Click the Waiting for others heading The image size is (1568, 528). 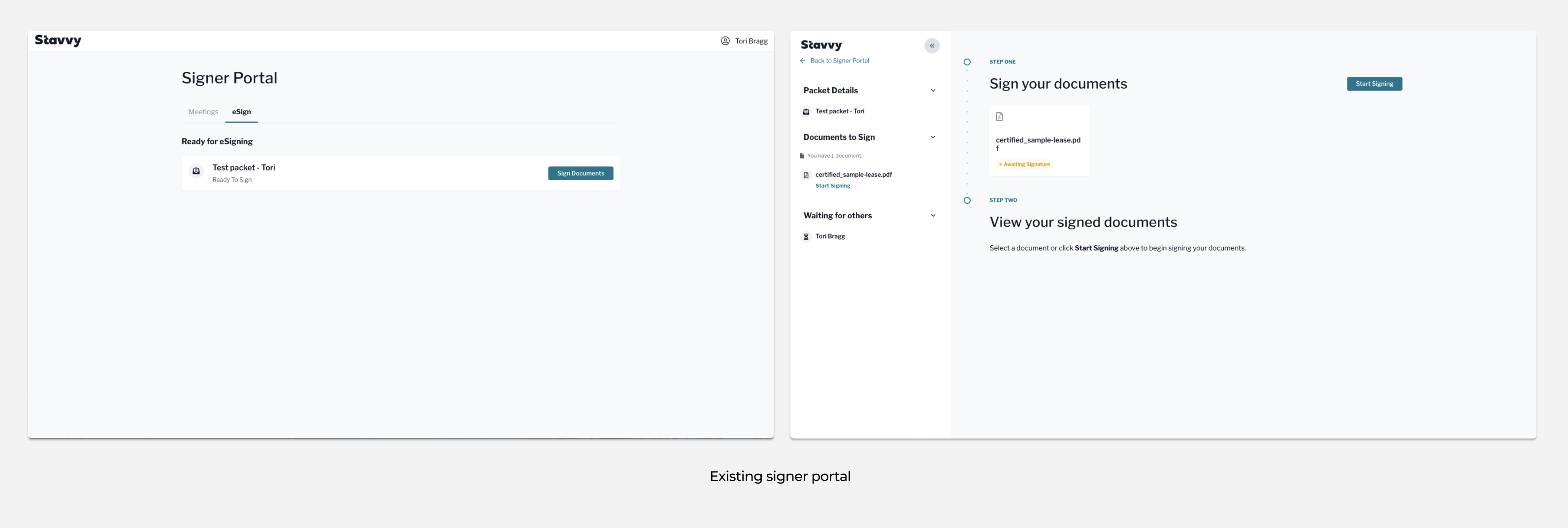(837, 216)
